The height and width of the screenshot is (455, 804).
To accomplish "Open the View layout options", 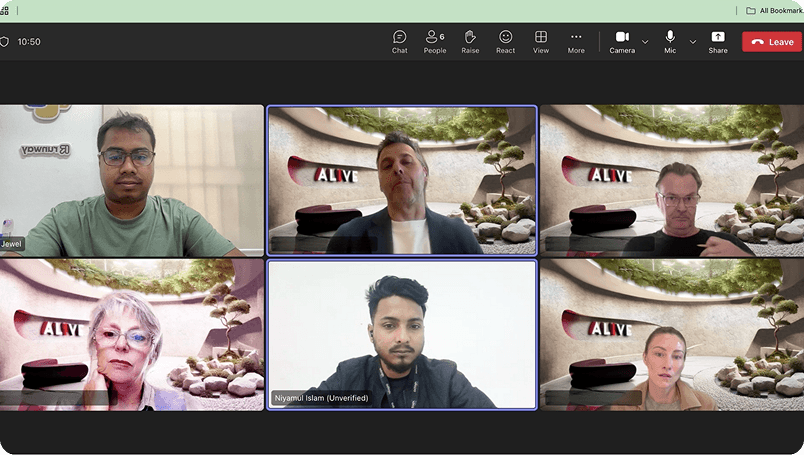I will pyautogui.click(x=541, y=41).
